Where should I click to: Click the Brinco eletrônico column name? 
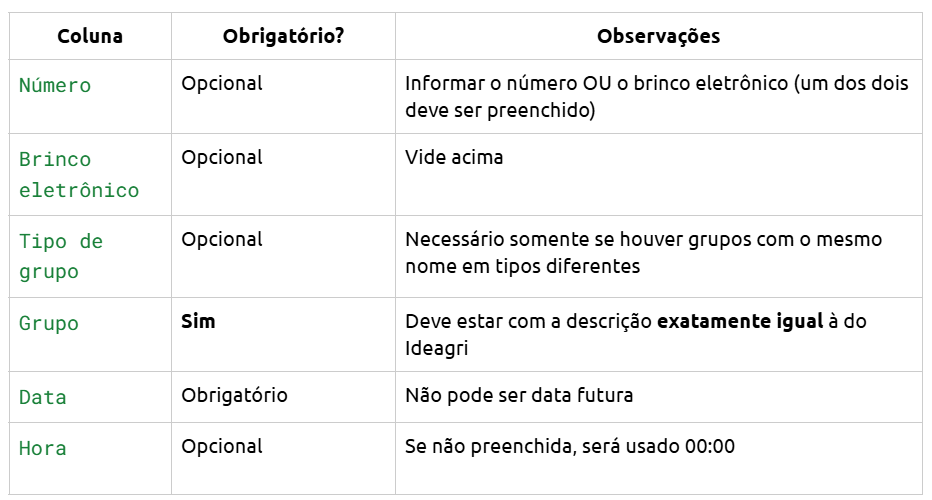coord(79,175)
